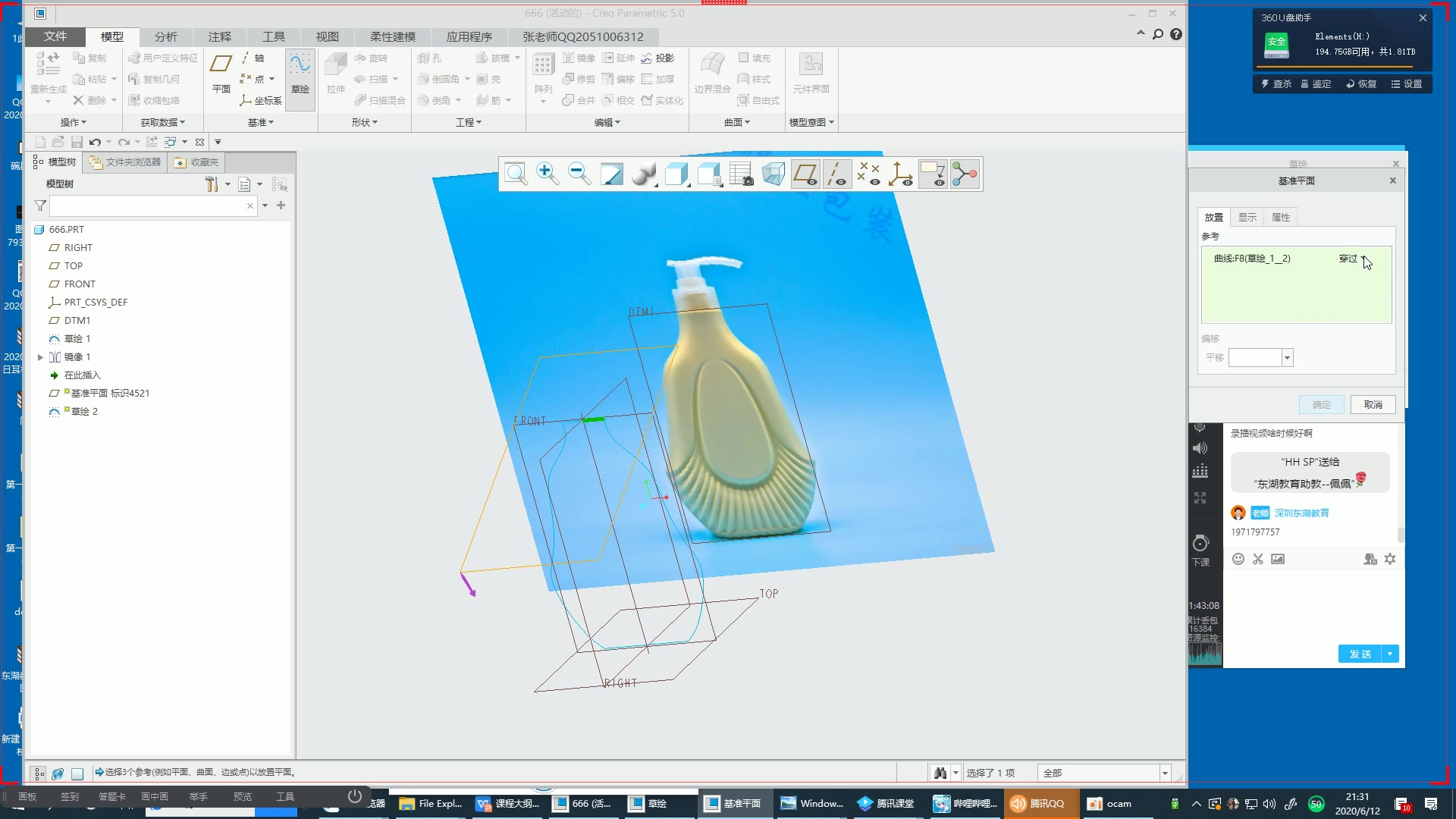This screenshot has width=1456, height=819.
Task: Open the offset translation dropdown
Action: [x=1287, y=358]
